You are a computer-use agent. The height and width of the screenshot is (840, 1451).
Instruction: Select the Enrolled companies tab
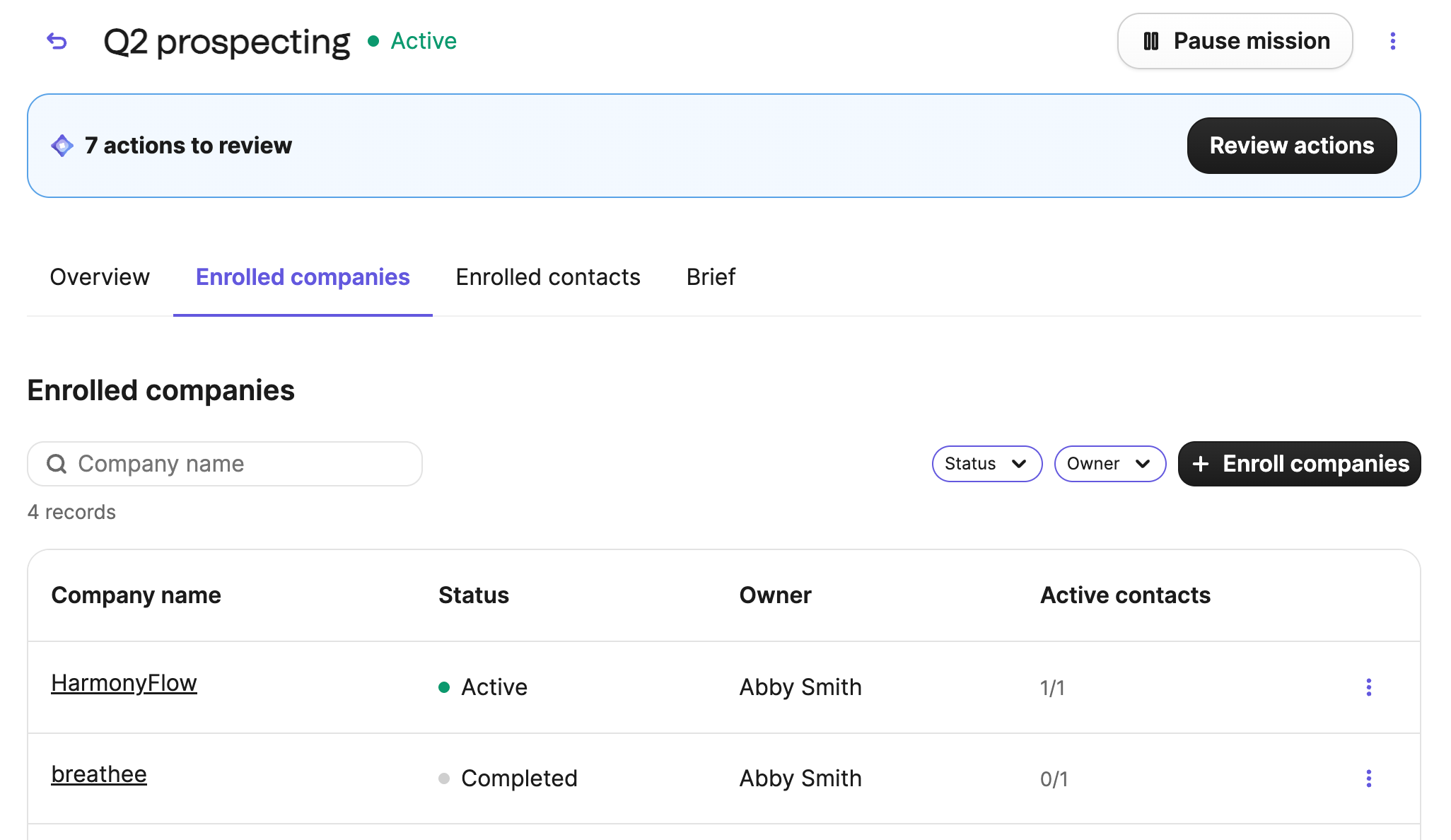tap(303, 277)
